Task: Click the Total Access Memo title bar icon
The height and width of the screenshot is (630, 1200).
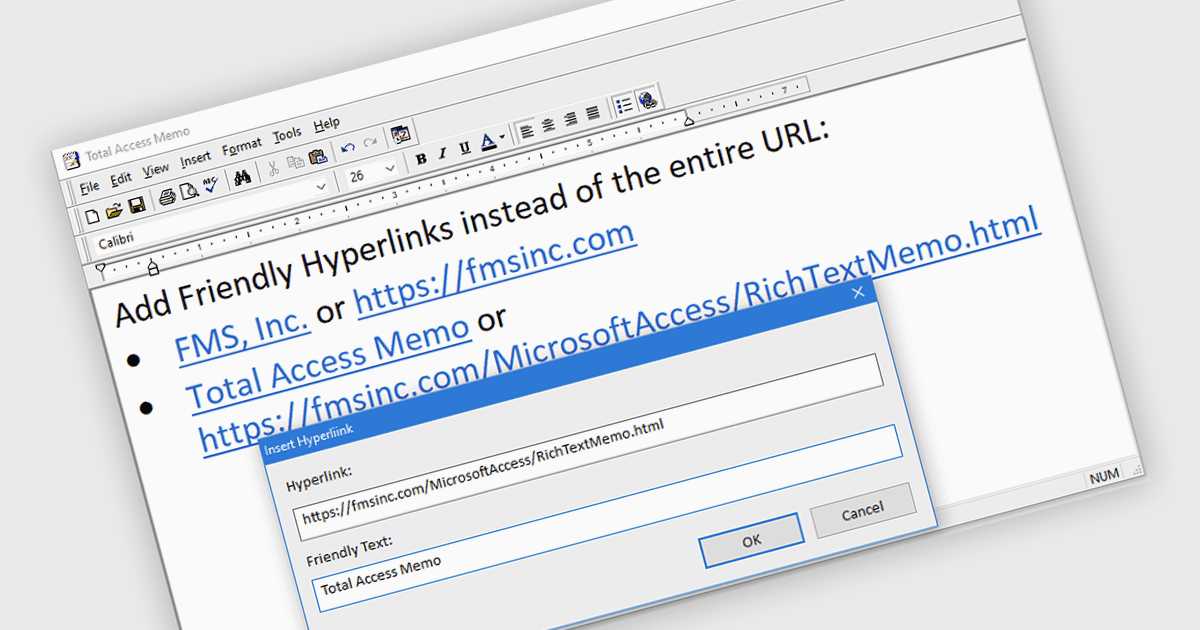Action: [71, 161]
